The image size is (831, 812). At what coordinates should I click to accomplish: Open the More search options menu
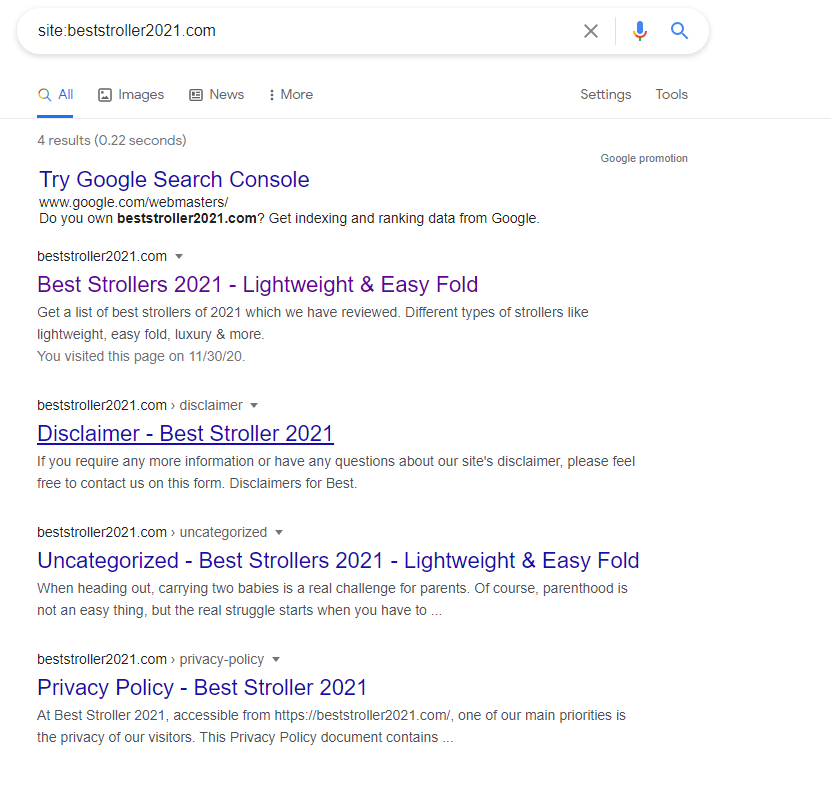tap(291, 95)
